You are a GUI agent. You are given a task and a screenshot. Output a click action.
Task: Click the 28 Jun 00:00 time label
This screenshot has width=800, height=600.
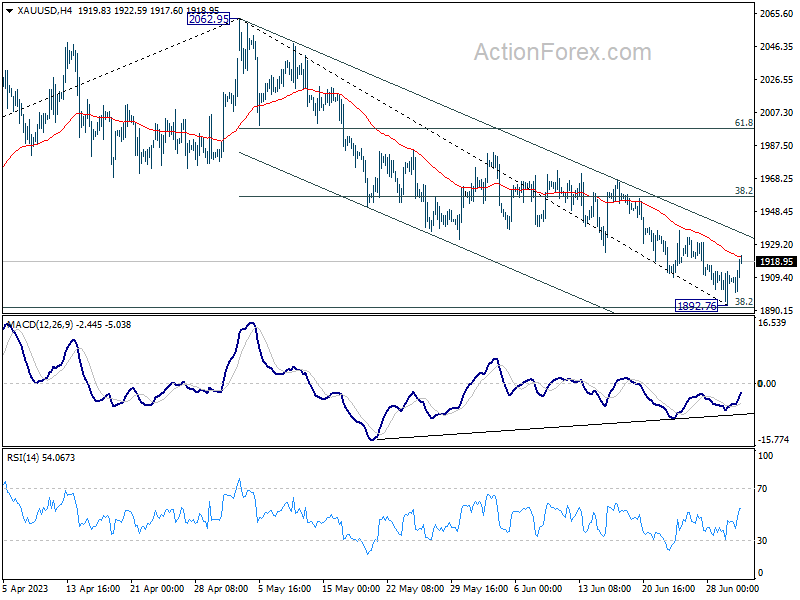tap(732, 588)
